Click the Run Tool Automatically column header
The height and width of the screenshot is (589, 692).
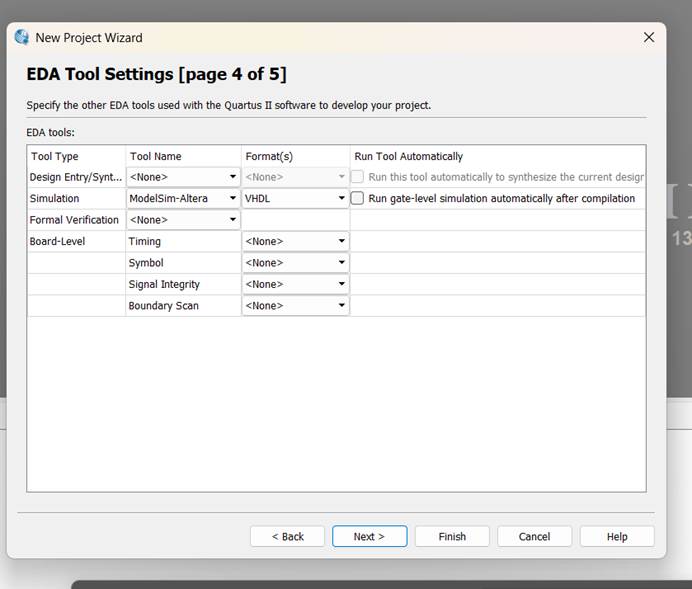(409, 156)
